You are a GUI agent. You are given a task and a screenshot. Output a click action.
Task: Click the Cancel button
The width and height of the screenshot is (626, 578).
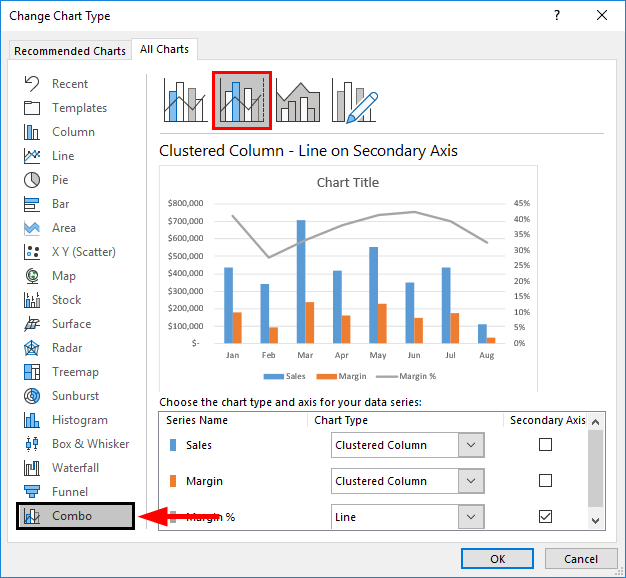coord(581,558)
